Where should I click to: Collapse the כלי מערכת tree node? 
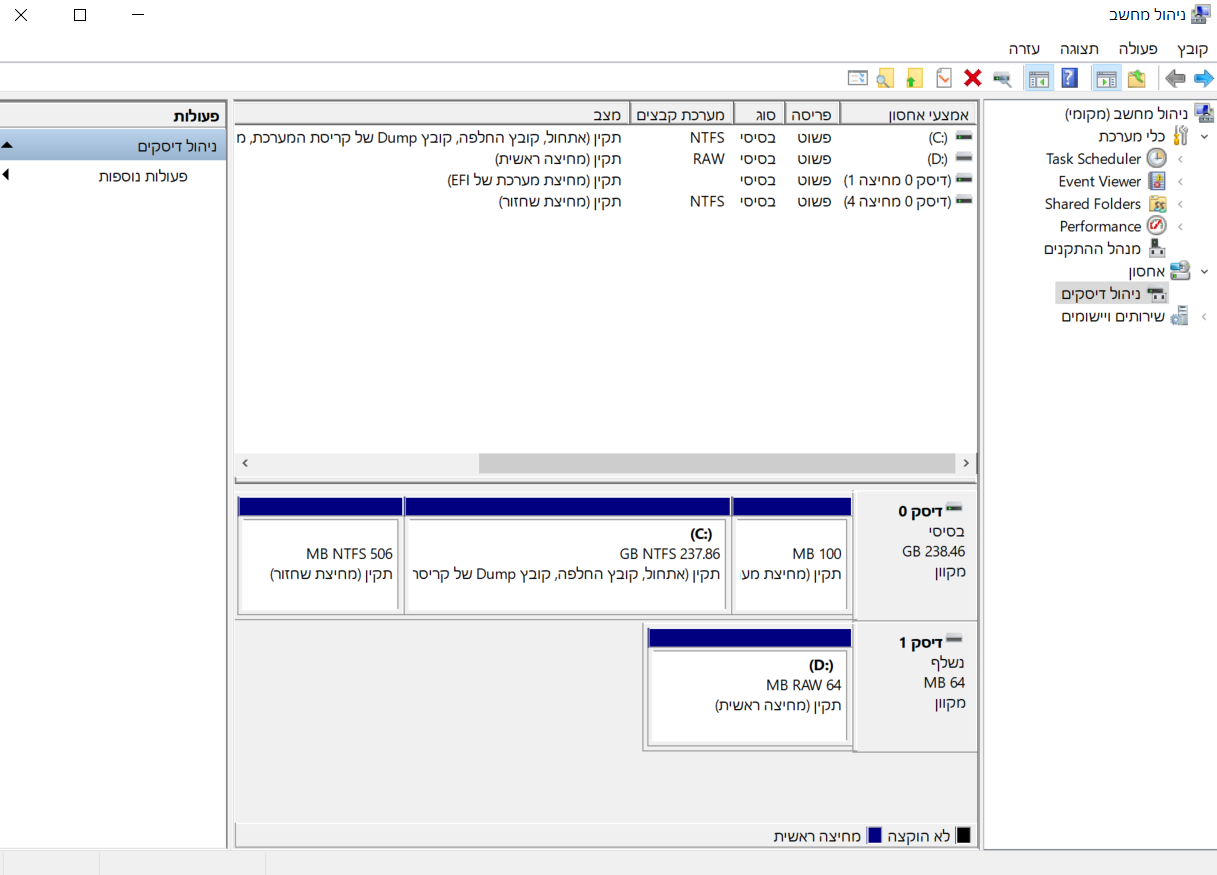pyautogui.click(x=1204, y=136)
